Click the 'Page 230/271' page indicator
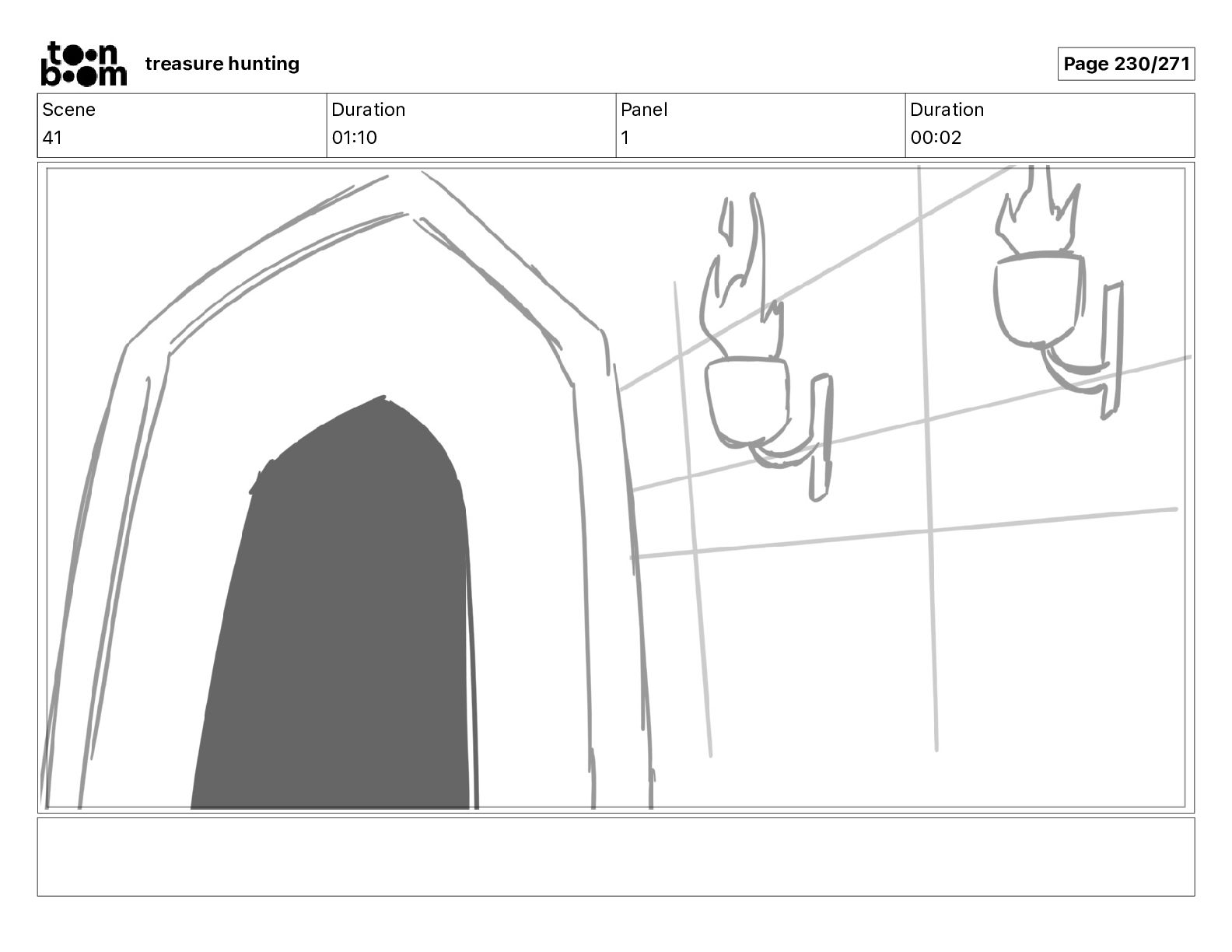Screen dimensions: 1232x952 pos(1126,64)
